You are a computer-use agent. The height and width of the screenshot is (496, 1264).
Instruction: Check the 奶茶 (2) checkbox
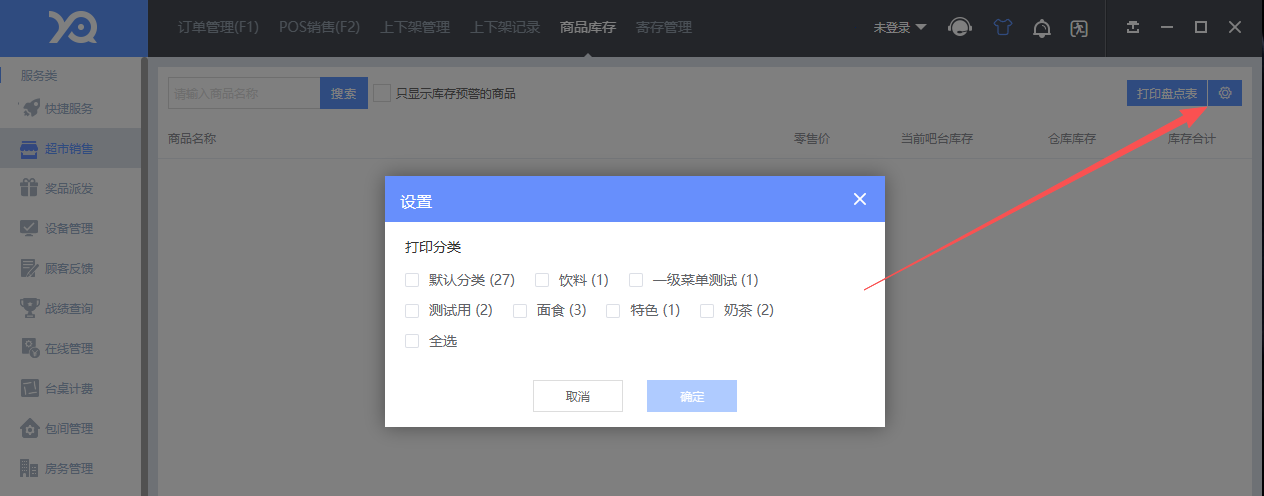pyautogui.click(x=707, y=311)
